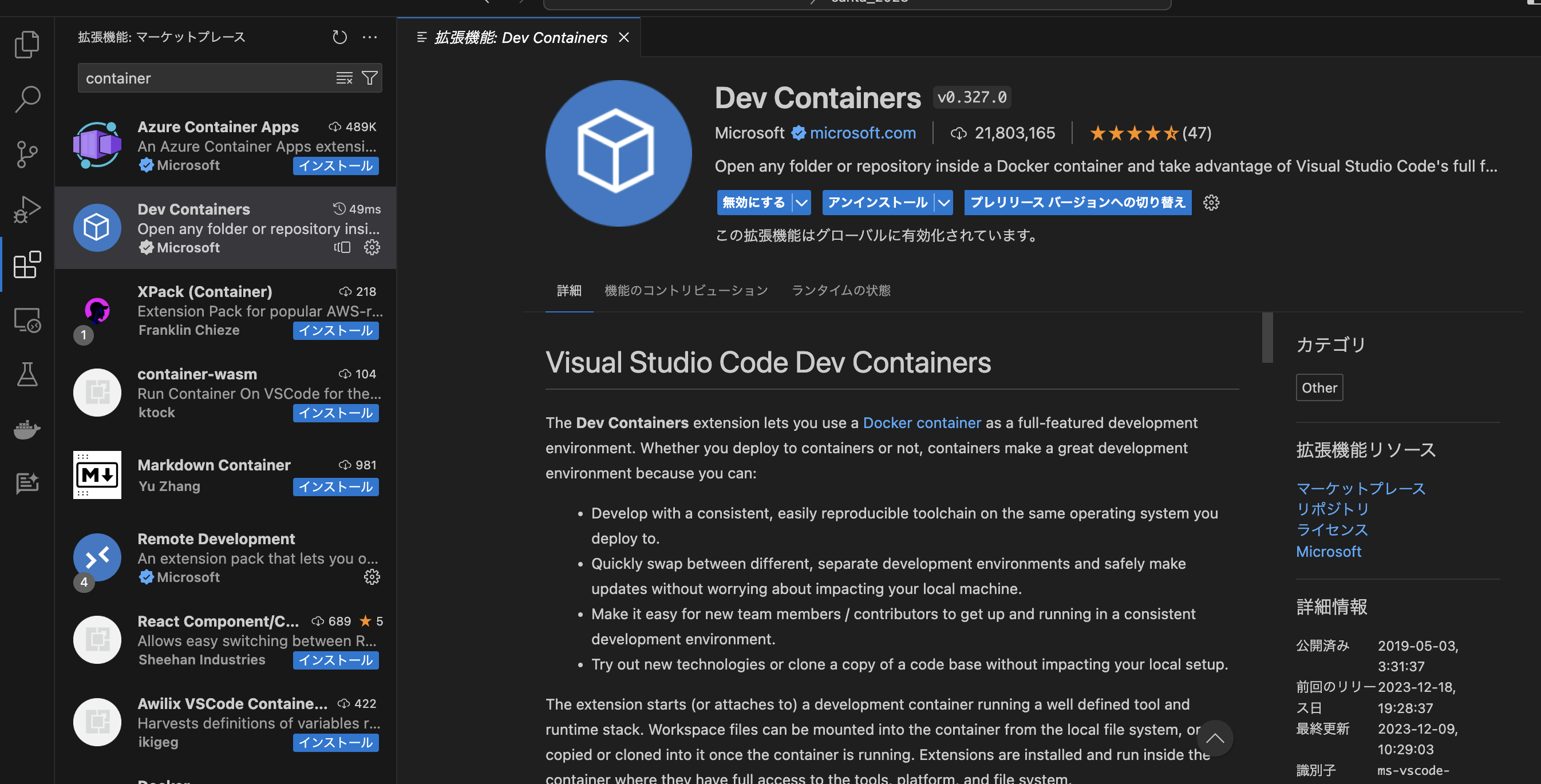
Task: Open Source Control view
Action: coord(27,155)
